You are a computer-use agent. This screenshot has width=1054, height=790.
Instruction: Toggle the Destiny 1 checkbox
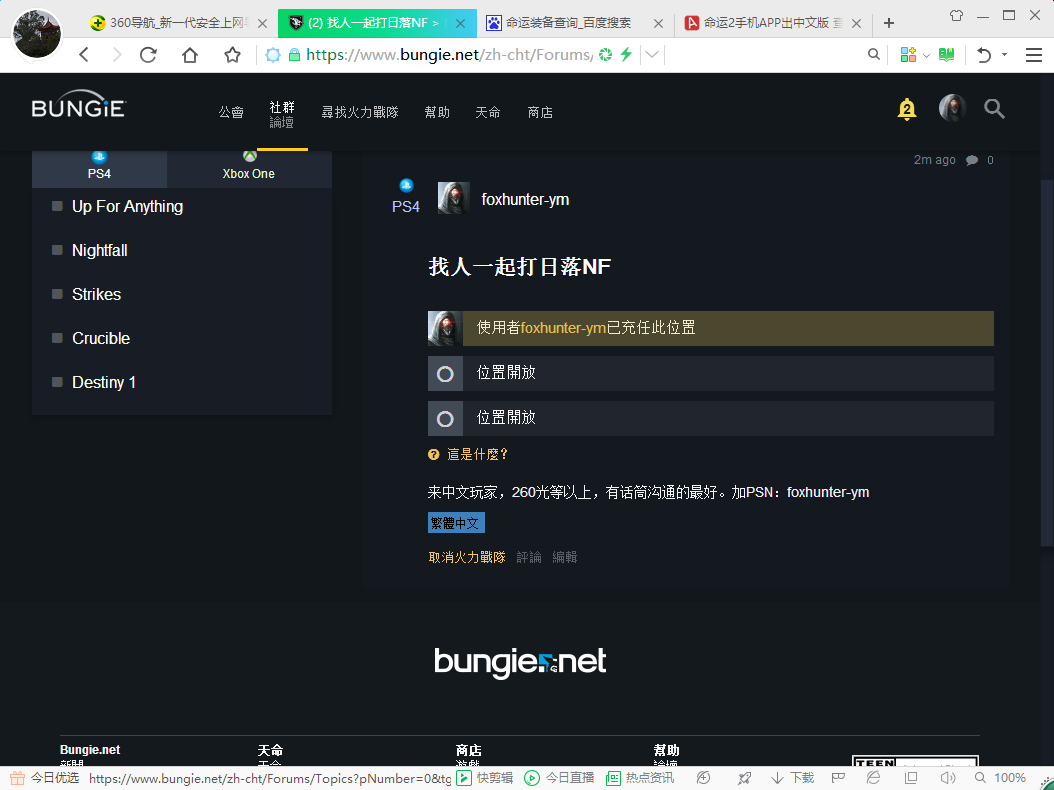click(57, 382)
